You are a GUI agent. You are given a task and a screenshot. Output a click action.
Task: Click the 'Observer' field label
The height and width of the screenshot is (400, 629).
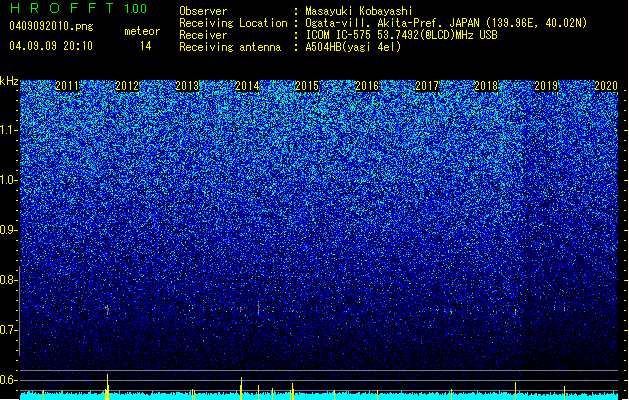[203, 11]
